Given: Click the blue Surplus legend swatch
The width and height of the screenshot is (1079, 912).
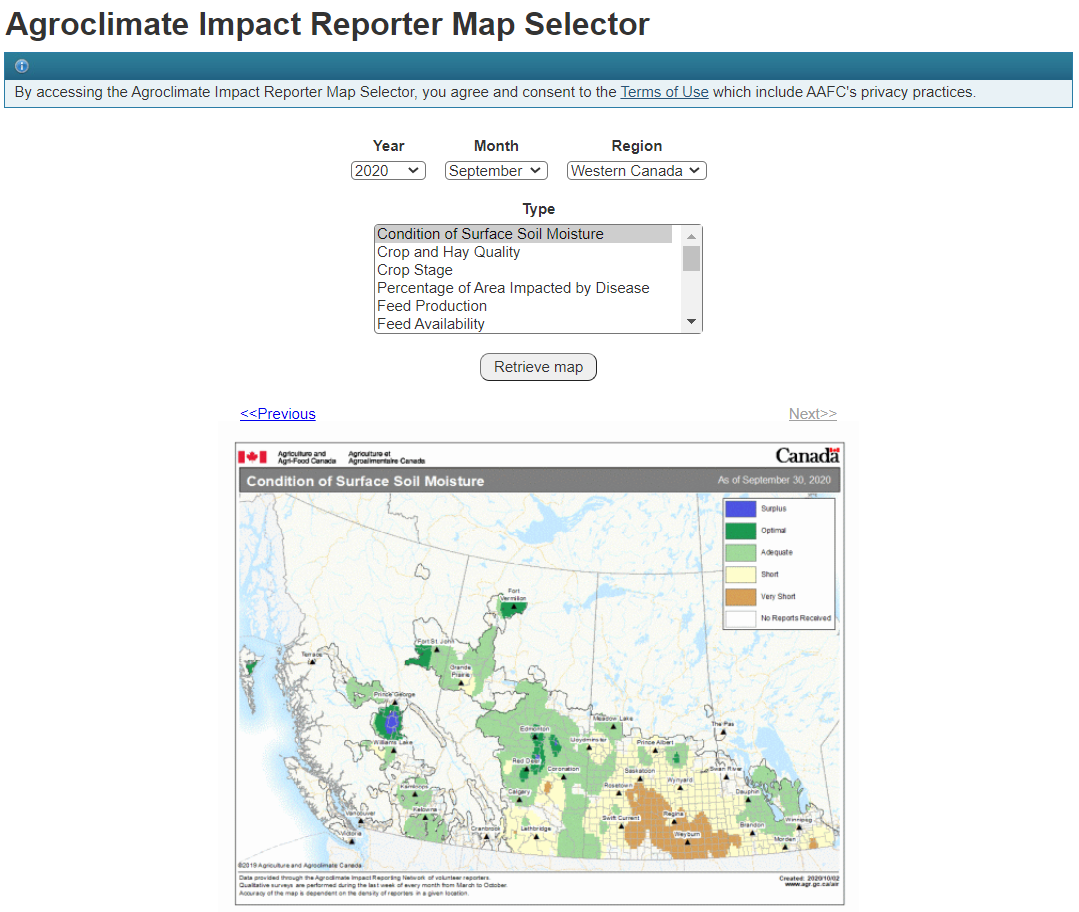Looking at the screenshot, I should pyautogui.click(x=740, y=509).
